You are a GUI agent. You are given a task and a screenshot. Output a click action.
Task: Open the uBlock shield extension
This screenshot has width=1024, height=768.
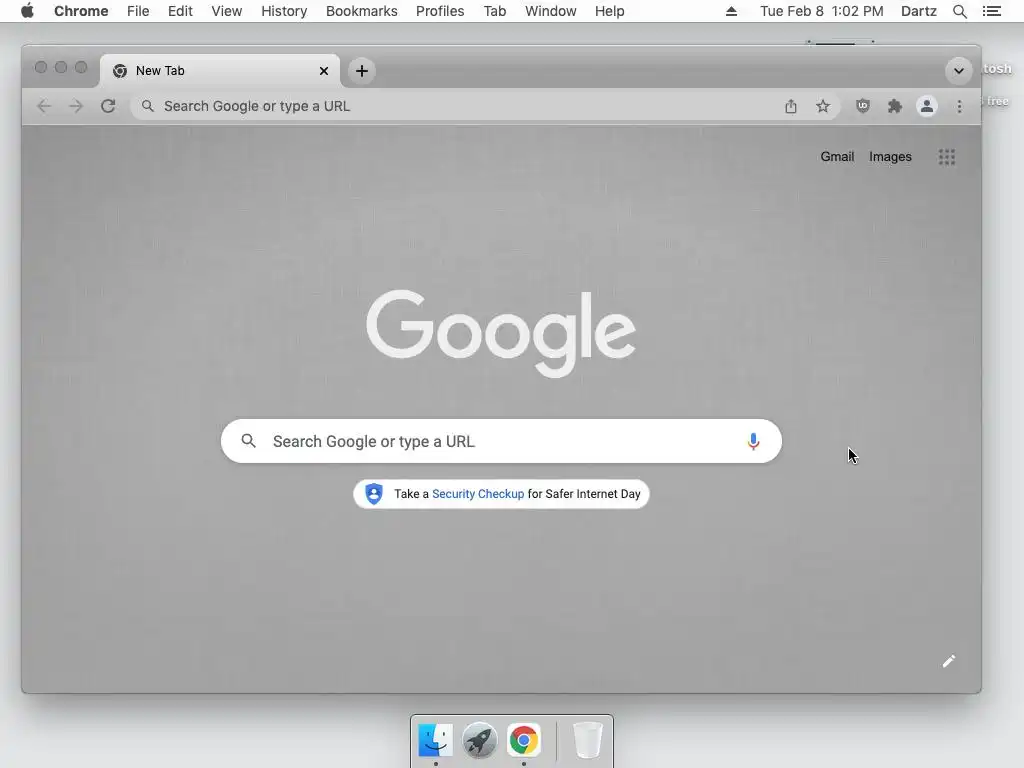(x=863, y=106)
